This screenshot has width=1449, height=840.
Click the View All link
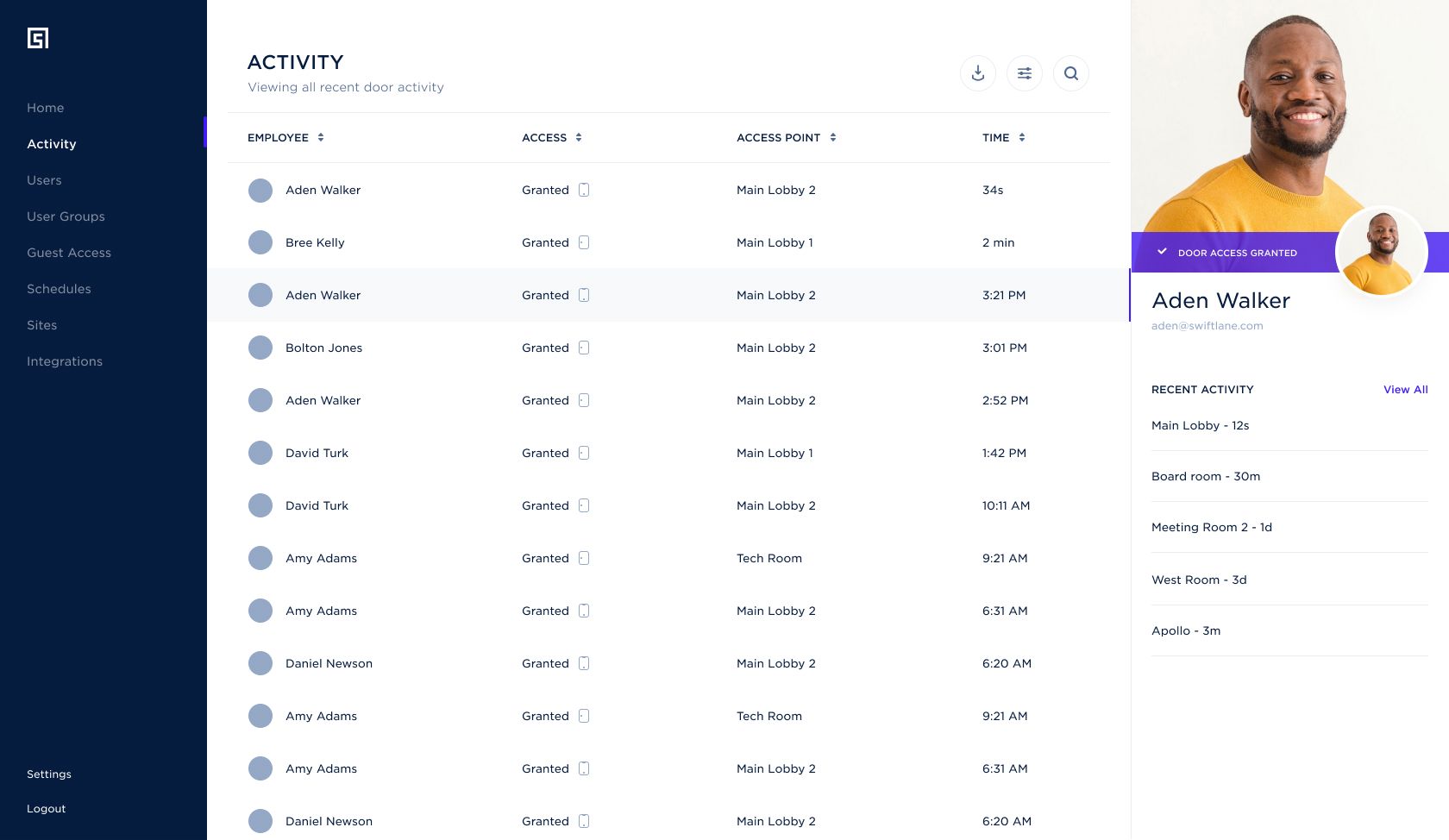tap(1405, 390)
